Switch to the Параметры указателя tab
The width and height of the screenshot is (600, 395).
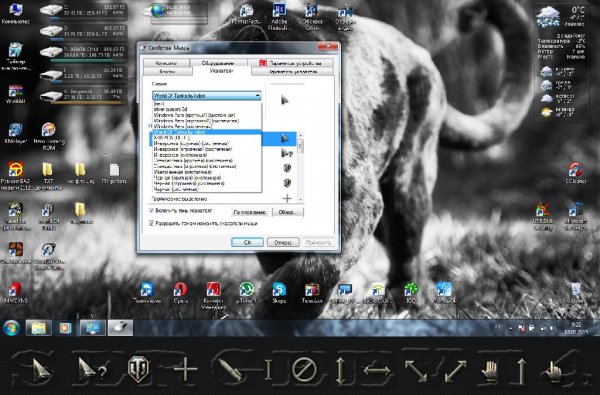click(293, 72)
